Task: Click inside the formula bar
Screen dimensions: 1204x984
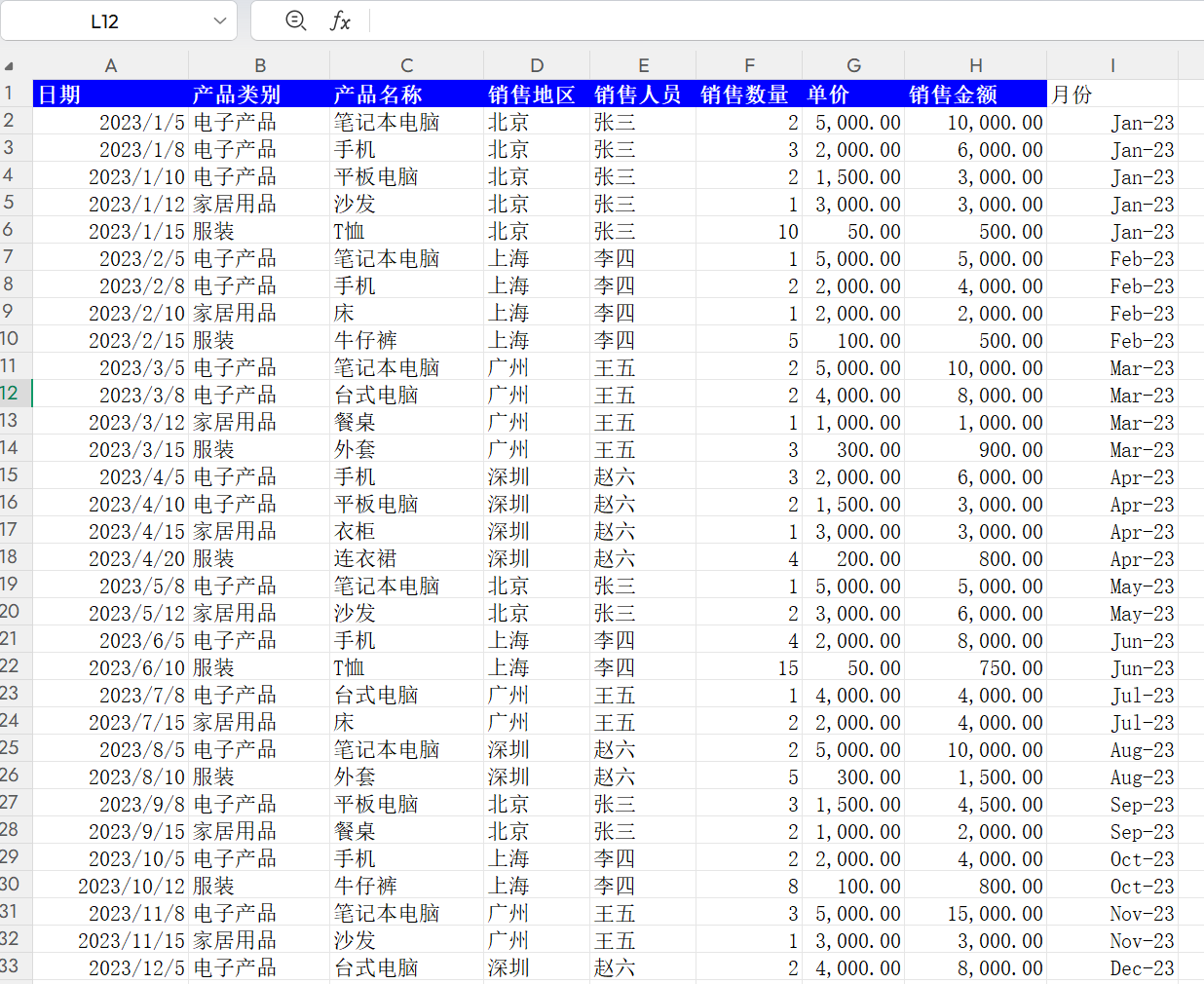Action: (682, 20)
